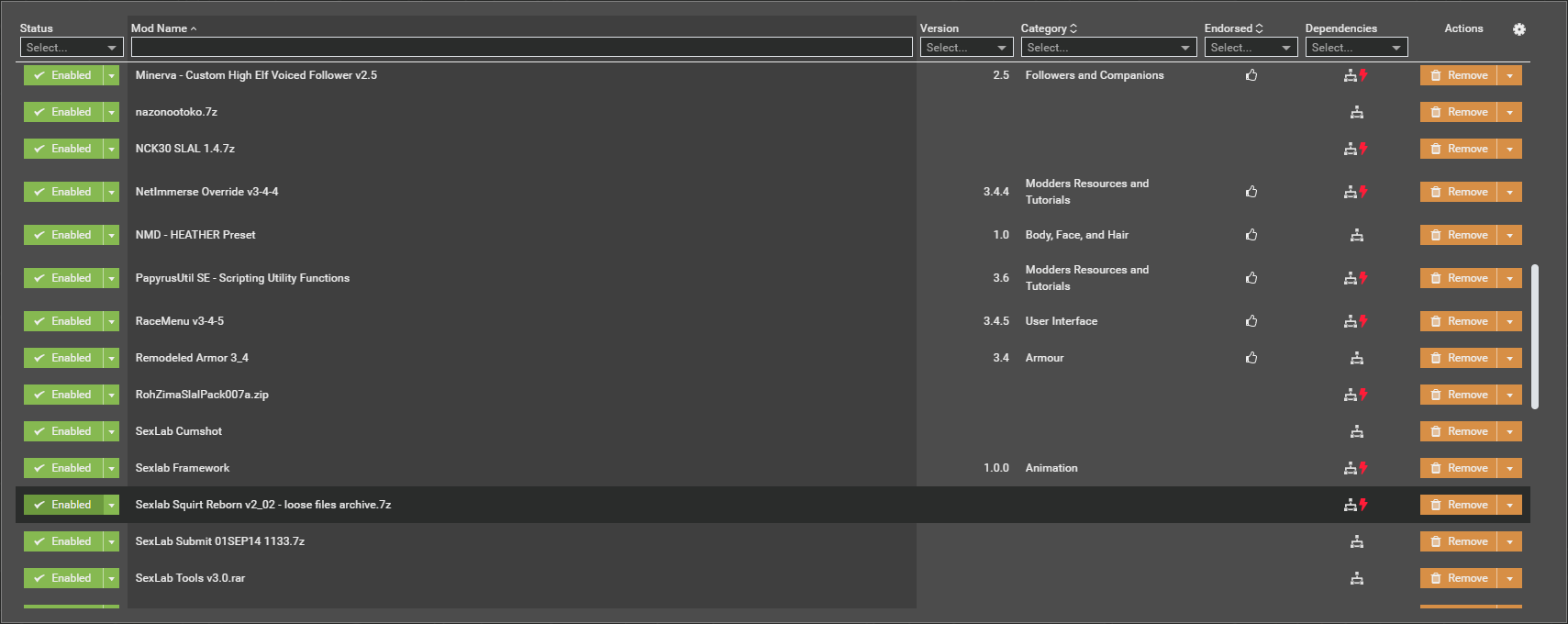The image size is (1568, 624).
Task: Click the Mod Name filter text field
Action: [x=522, y=48]
